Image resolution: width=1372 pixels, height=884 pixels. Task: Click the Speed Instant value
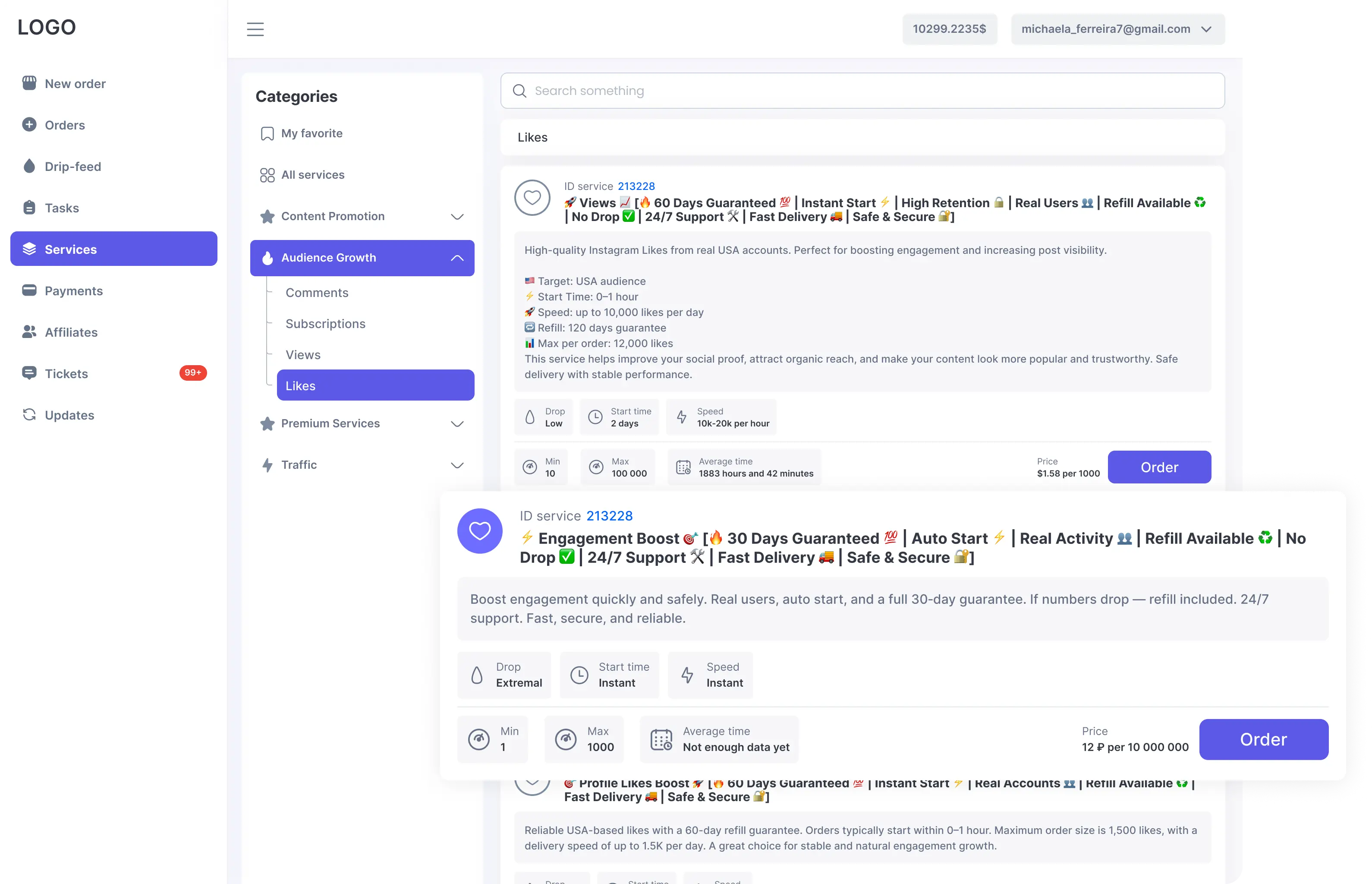(x=725, y=682)
